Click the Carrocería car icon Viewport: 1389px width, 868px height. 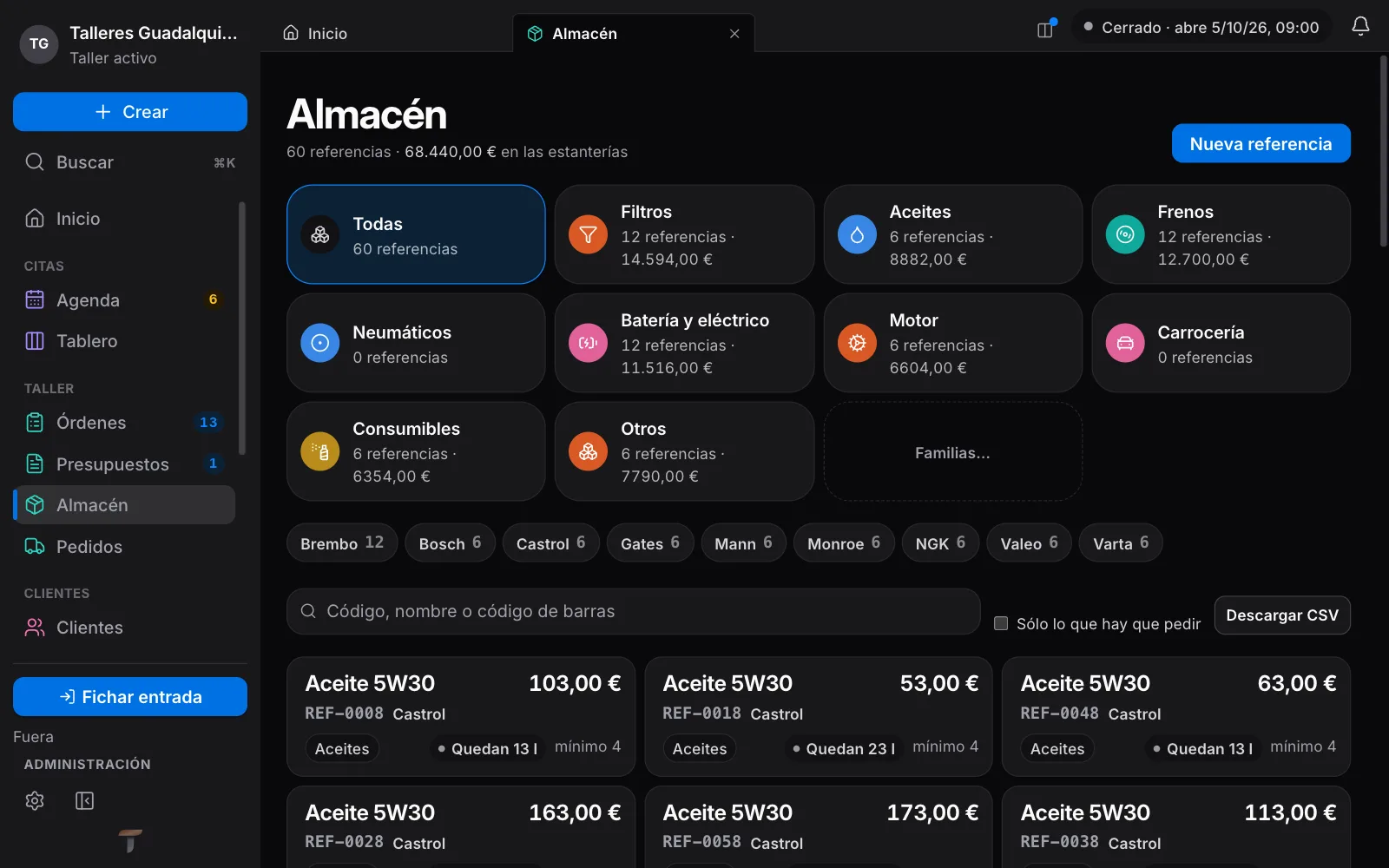point(1125,343)
